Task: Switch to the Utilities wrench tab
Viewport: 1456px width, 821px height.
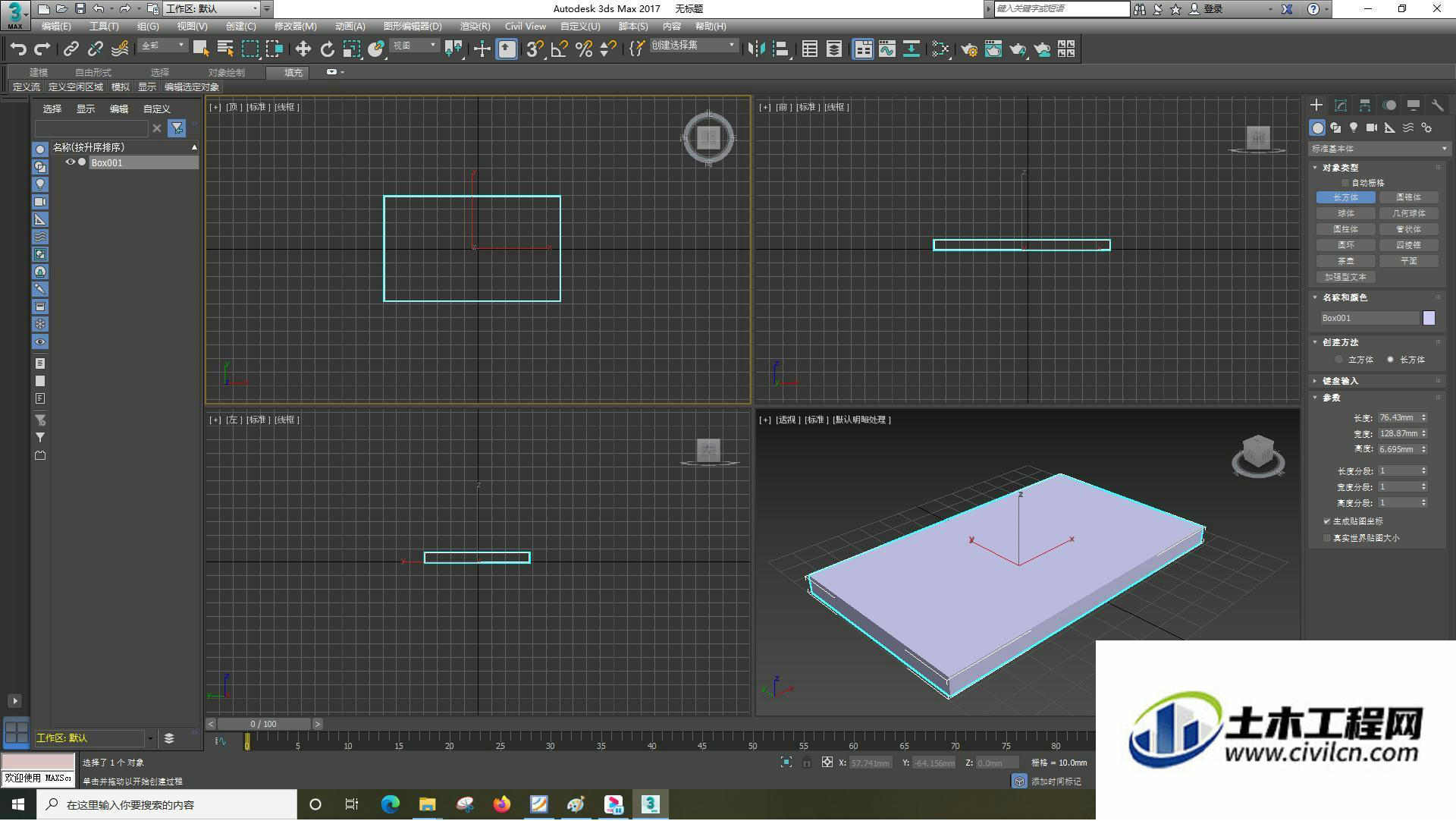Action: click(1438, 105)
